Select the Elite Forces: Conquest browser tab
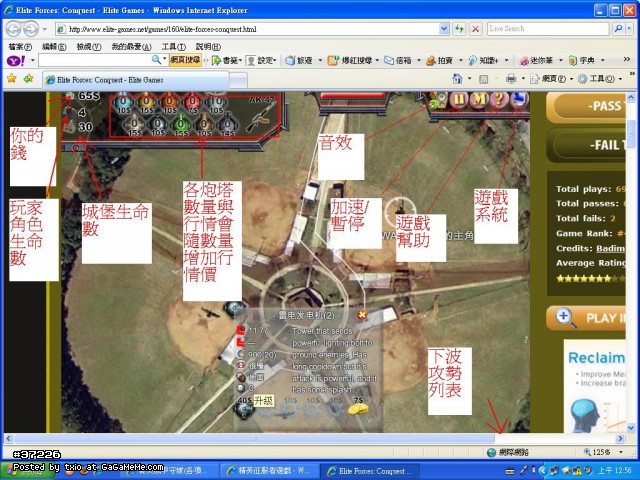 pyautogui.click(x=136, y=80)
